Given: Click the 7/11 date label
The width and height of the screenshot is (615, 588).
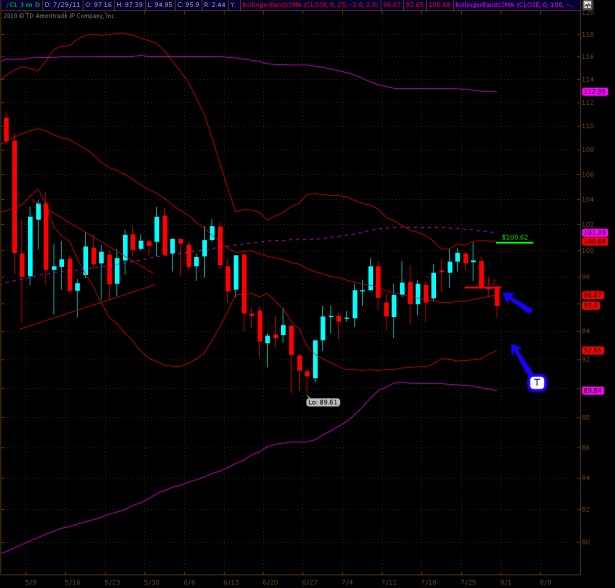Looking at the screenshot, I should tap(389, 583).
